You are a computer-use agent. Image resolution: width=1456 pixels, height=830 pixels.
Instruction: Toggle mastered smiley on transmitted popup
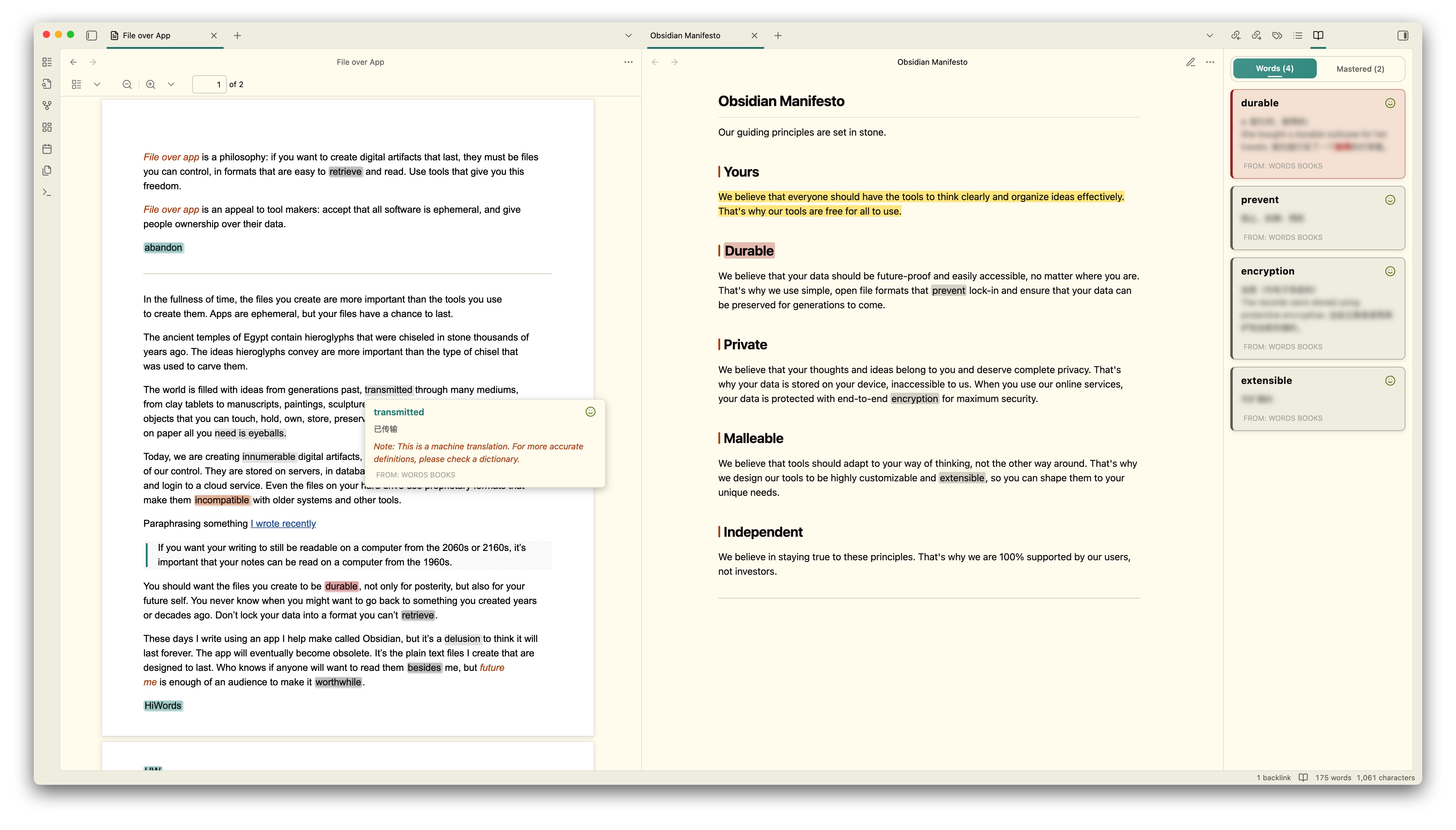click(x=590, y=412)
